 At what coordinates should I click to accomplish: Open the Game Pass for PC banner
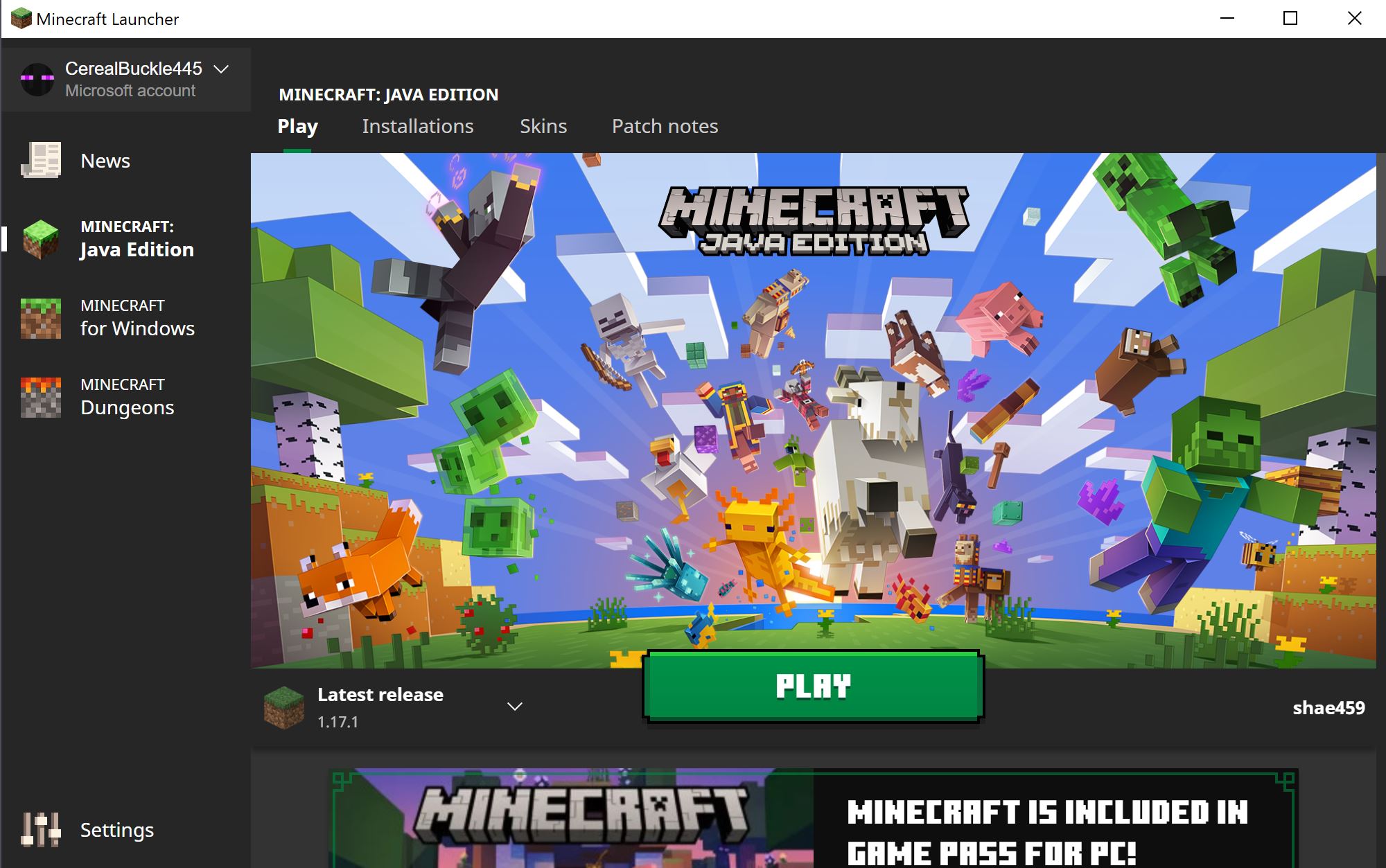click(x=813, y=818)
